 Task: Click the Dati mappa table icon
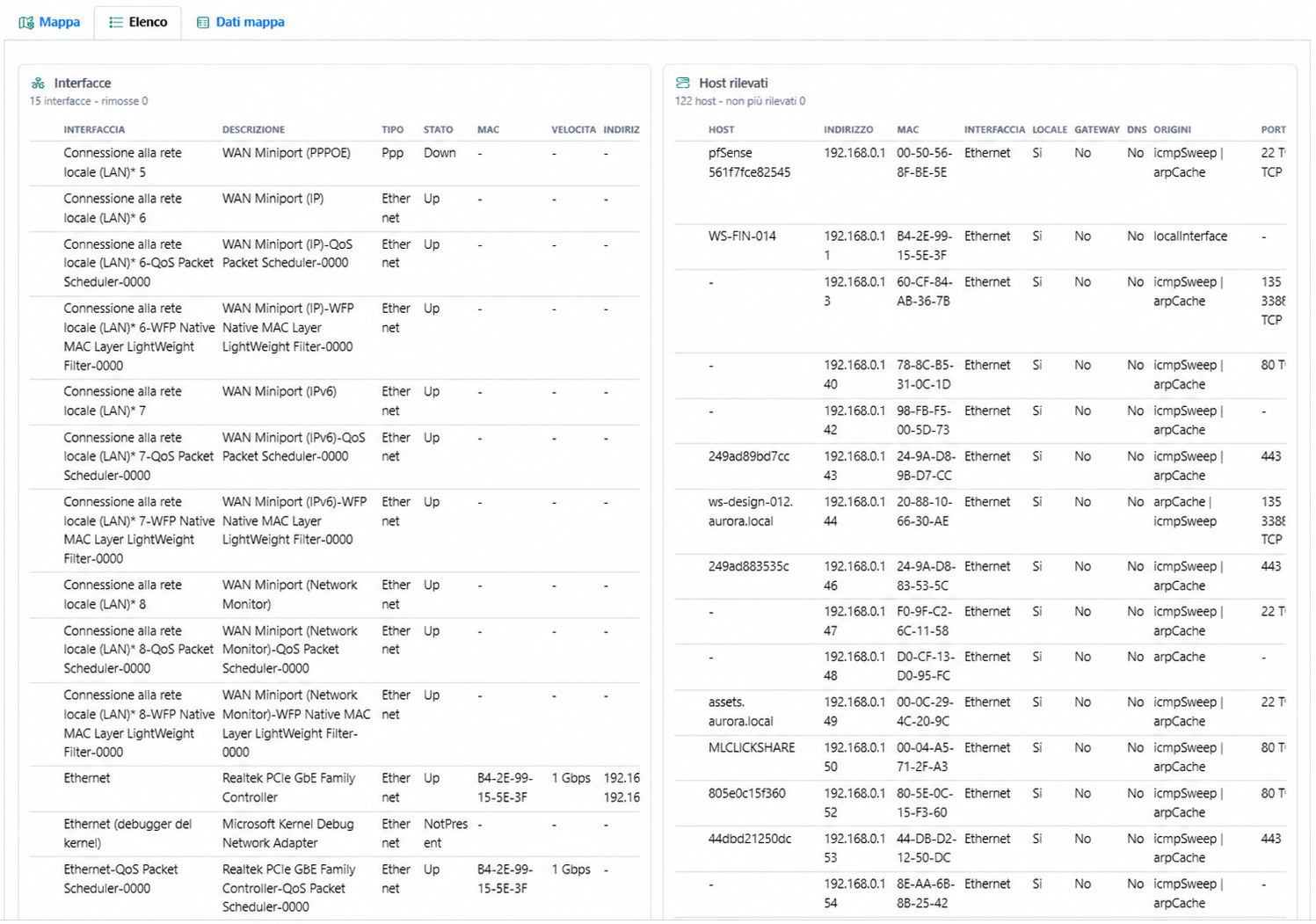click(x=203, y=22)
